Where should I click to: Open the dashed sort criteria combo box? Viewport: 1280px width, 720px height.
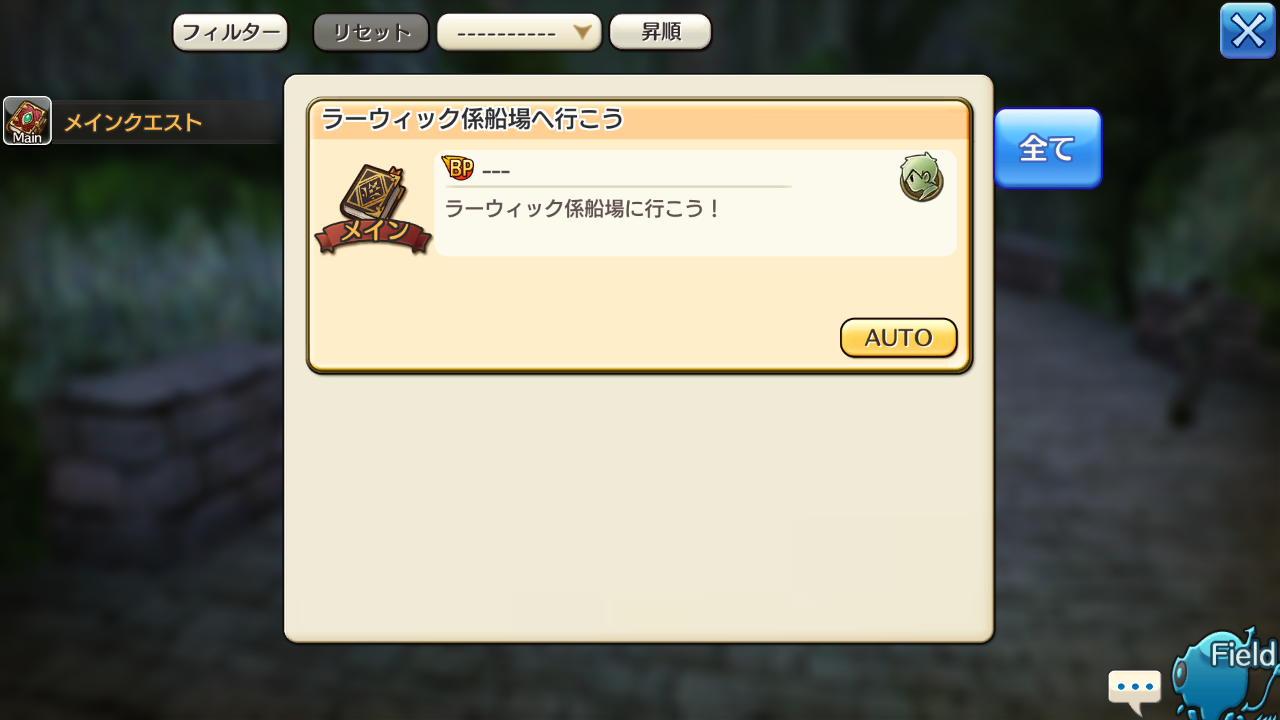click(519, 32)
